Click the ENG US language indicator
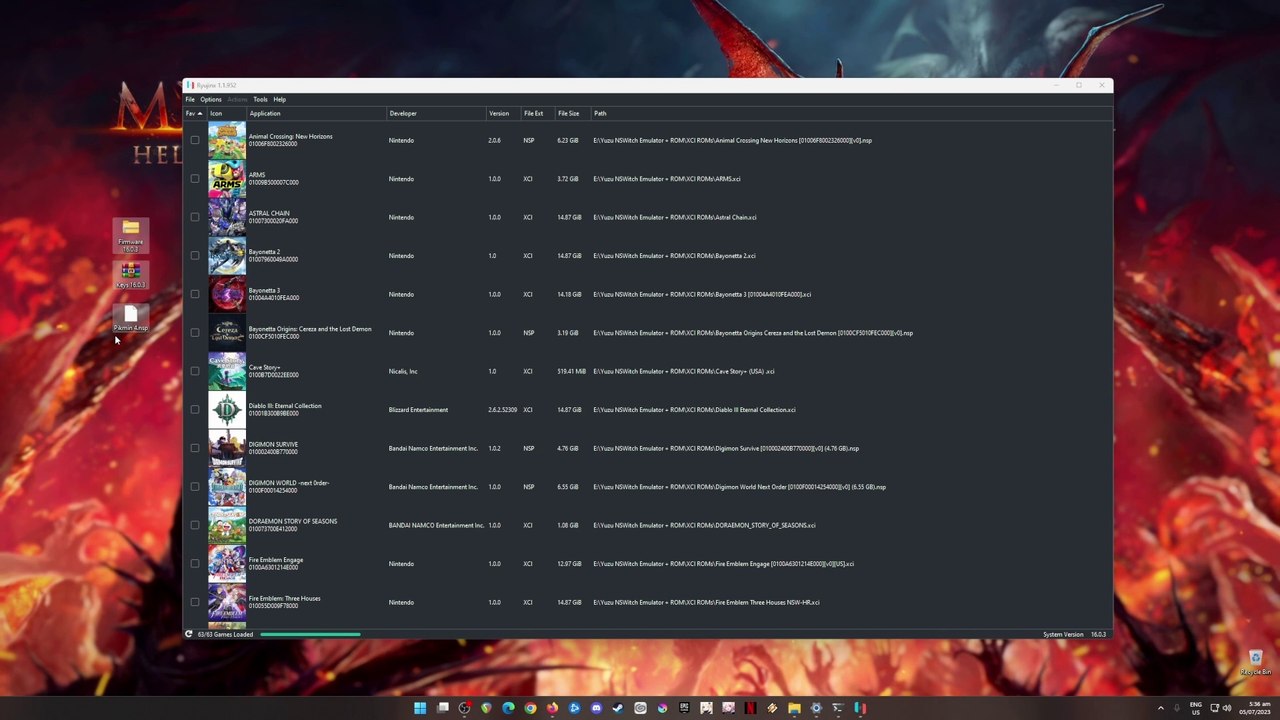 (1195, 708)
